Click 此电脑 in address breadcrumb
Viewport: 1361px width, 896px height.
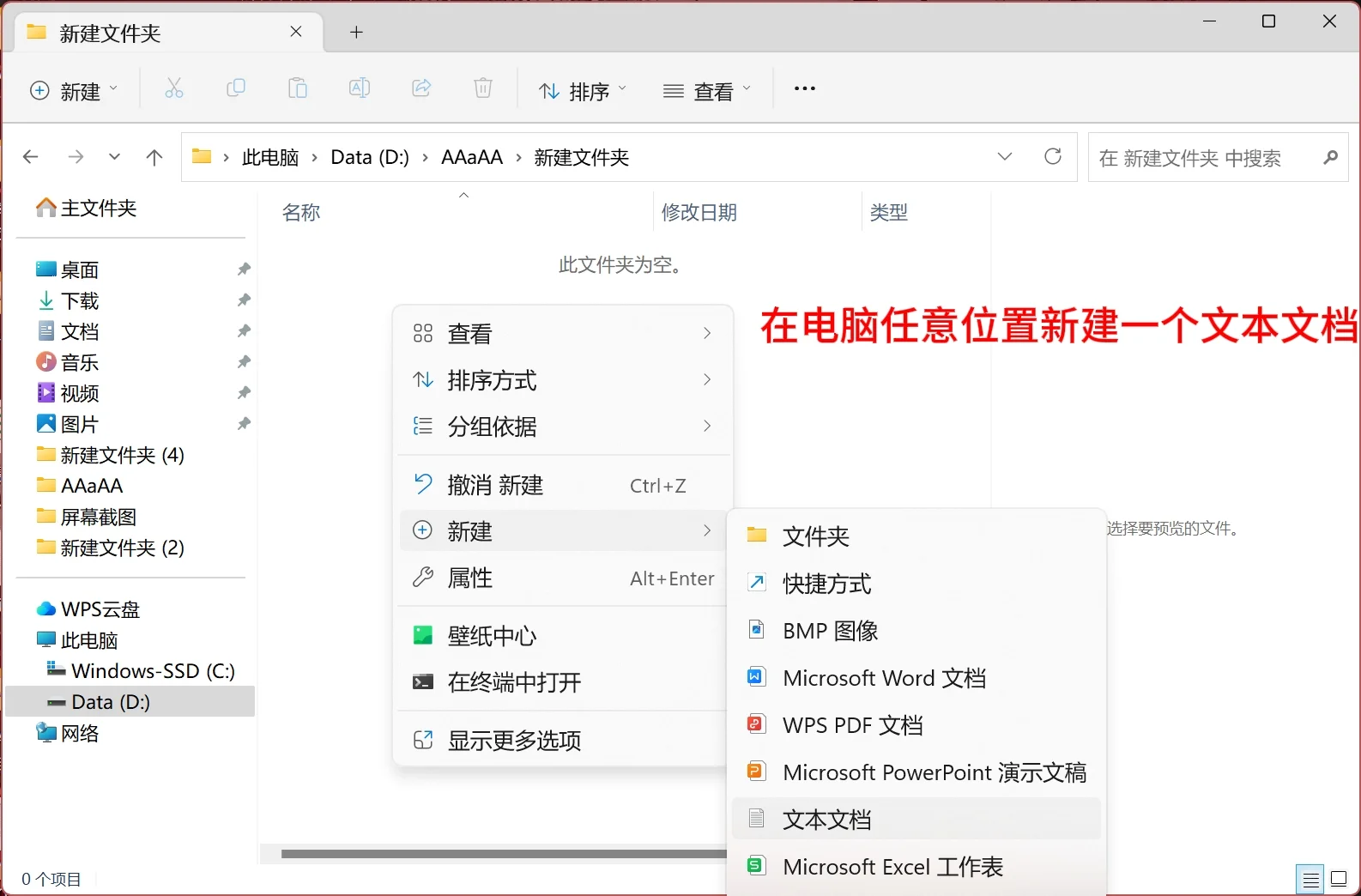click(x=270, y=157)
